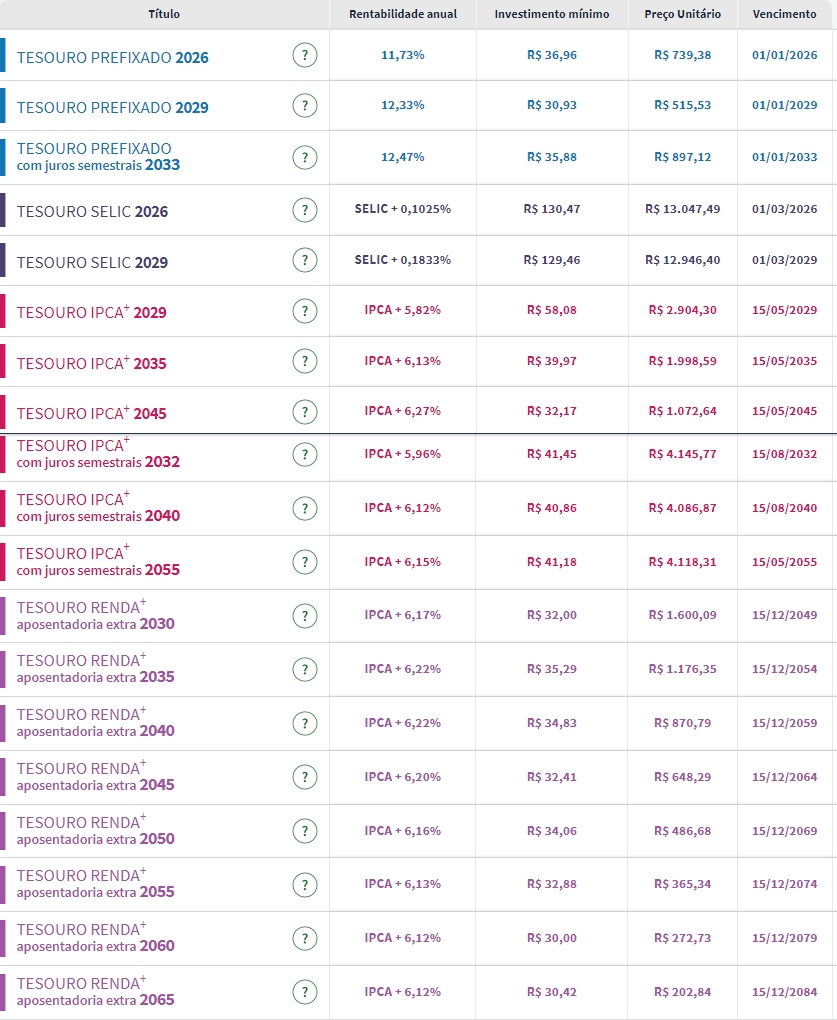Image resolution: width=837 pixels, height=1020 pixels.
Task: Open Tesouro IPCA+ 2035 title link
Action: [92, 363]
